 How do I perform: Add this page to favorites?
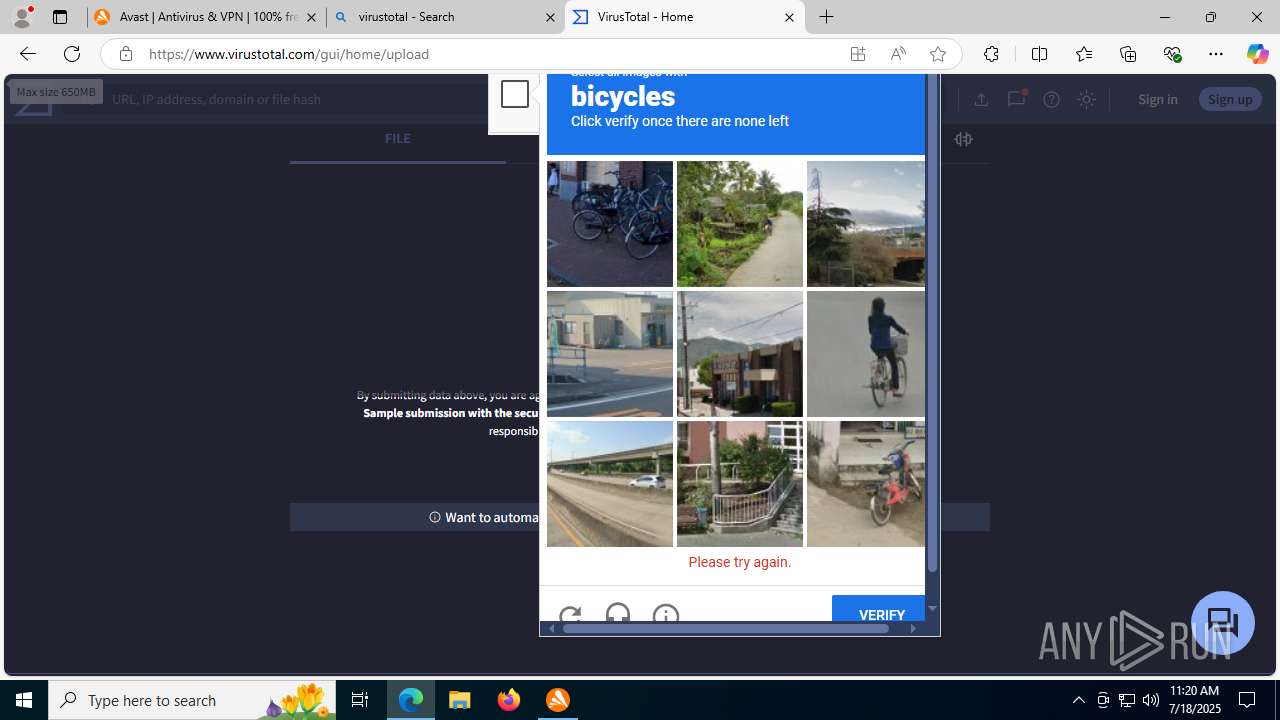click(938, 54)
